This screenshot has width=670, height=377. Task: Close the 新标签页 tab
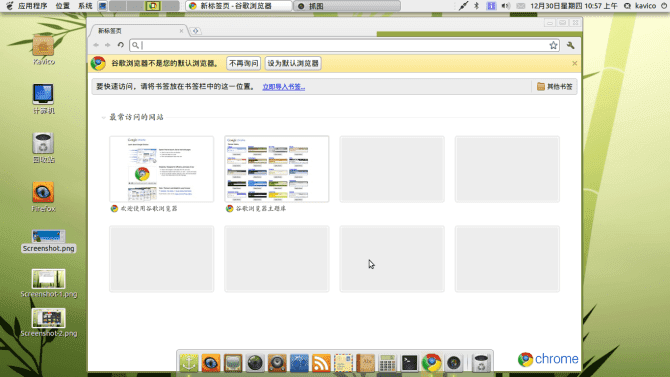click(x=181, y=31)
